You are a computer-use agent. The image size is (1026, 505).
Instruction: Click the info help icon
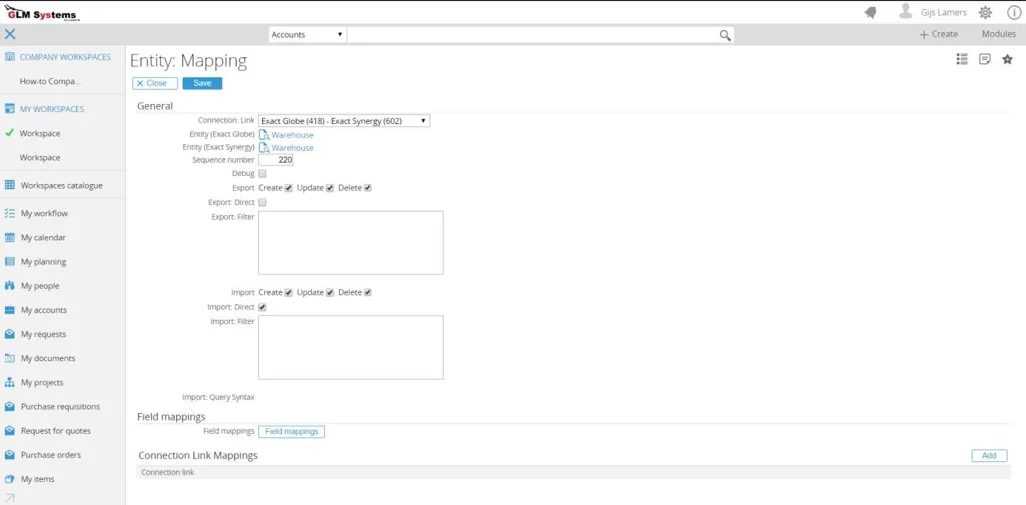point(1013,13)
